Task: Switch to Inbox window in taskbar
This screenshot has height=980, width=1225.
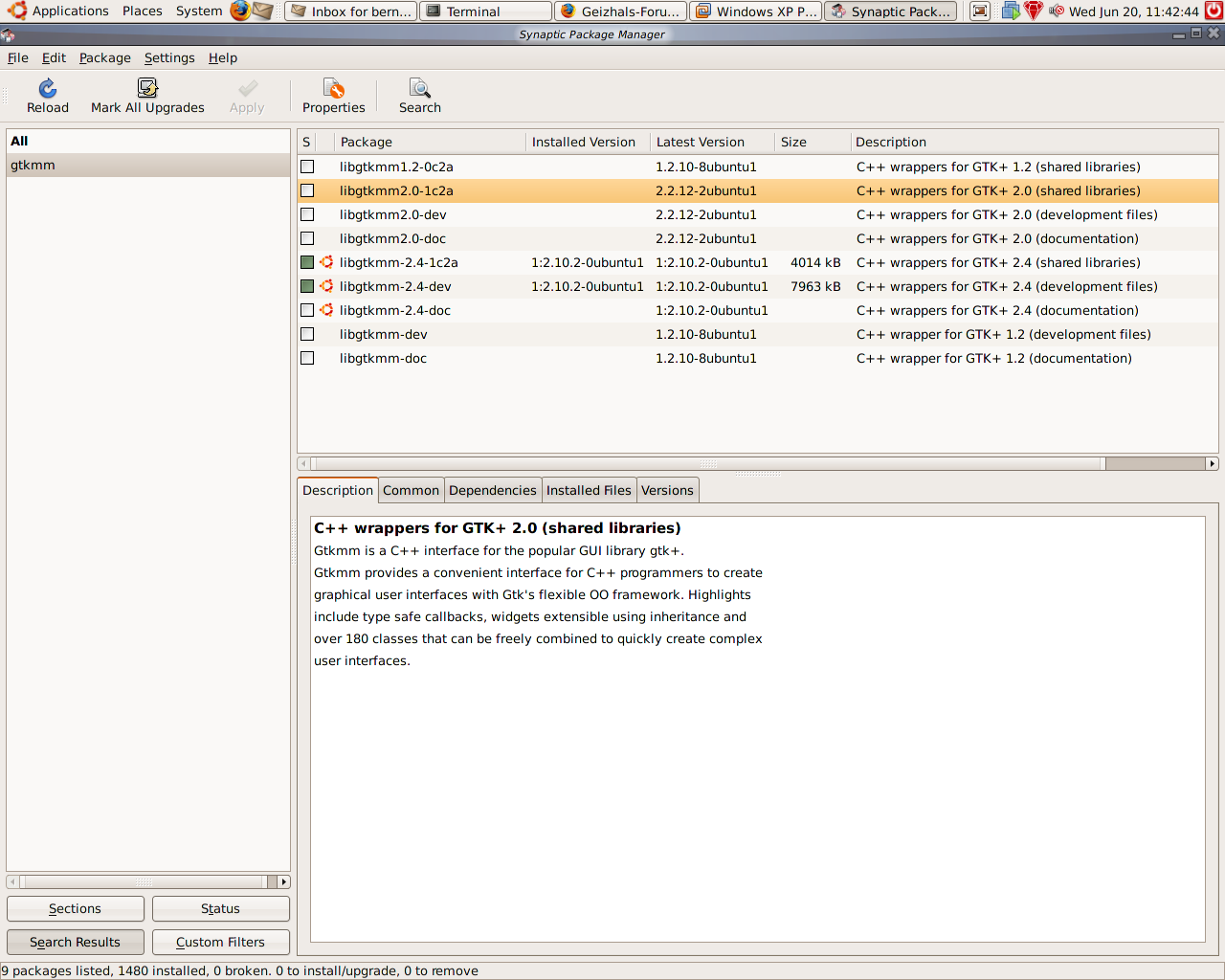Action: (x=351, y=11)
